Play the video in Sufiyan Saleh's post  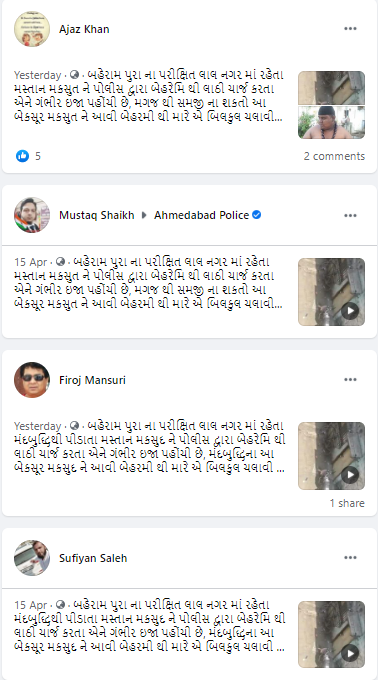click(350, 653)
